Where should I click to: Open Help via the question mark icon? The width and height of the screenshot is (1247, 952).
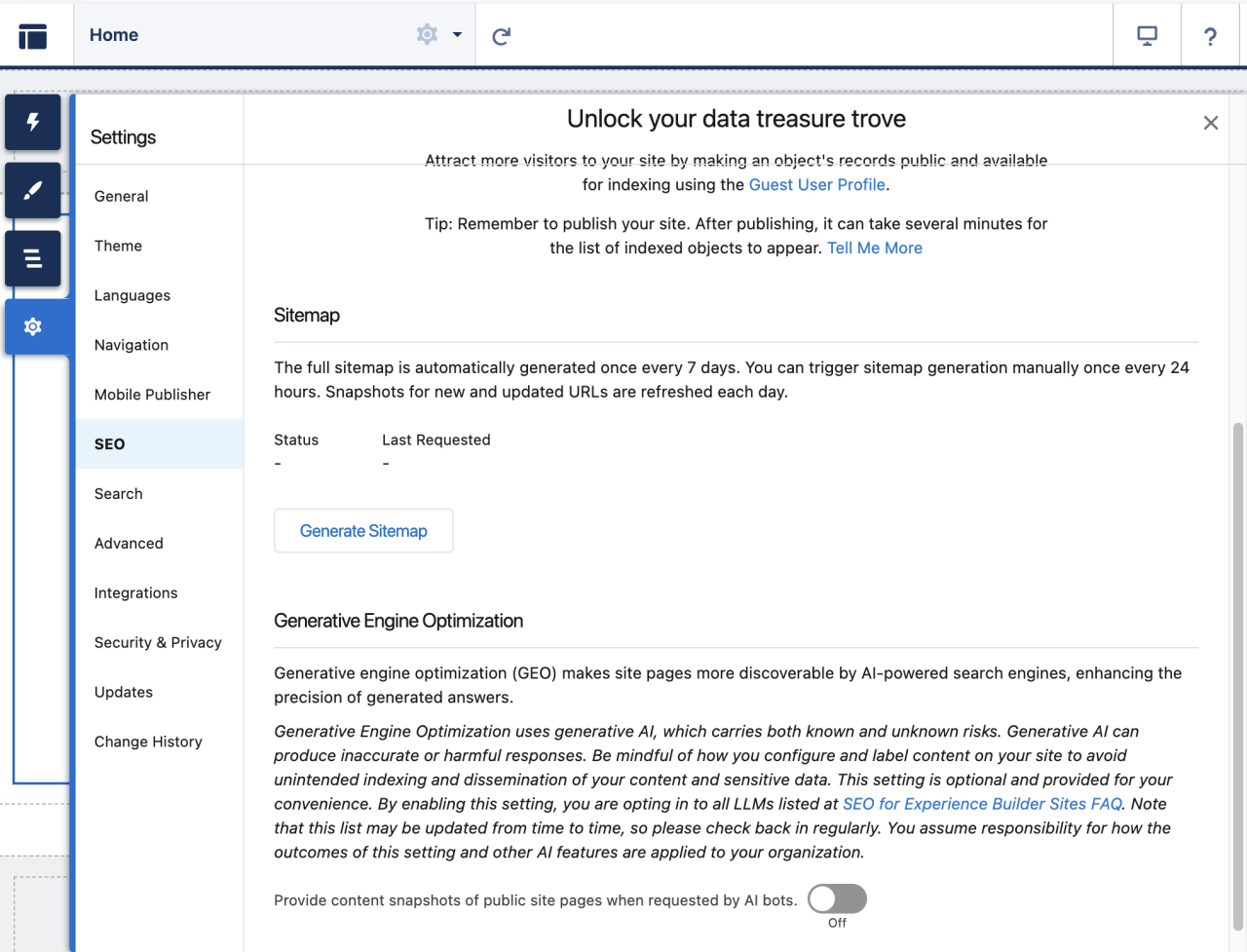point(1210,35)
